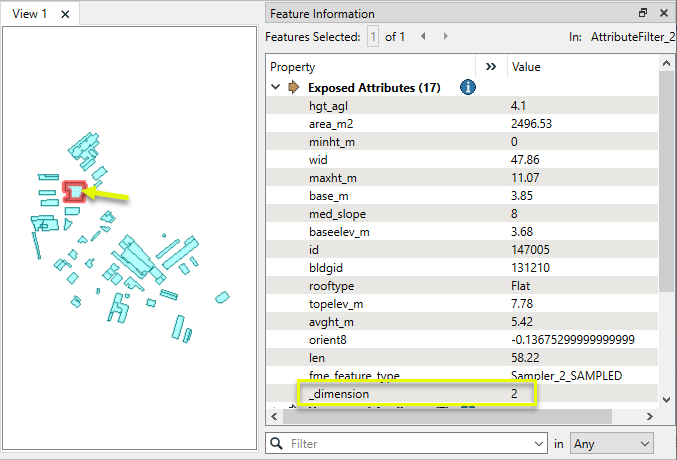Select the red highlighted building in the map
The height and width of the screenshot is (460, 677).
pos(73,191)
